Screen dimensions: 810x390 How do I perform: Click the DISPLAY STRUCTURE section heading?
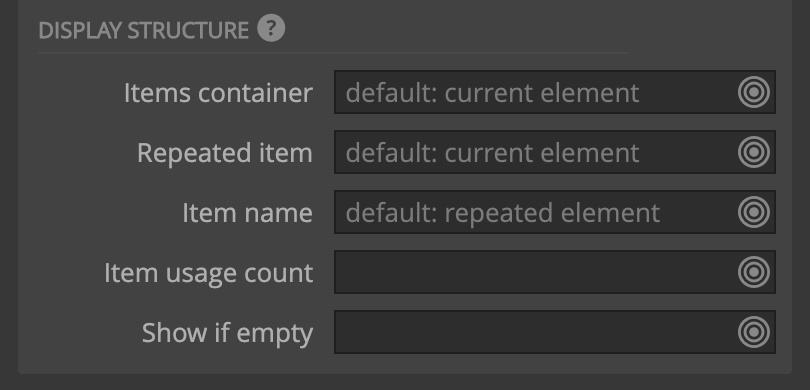pyautogui.click(x=144, y=30)
